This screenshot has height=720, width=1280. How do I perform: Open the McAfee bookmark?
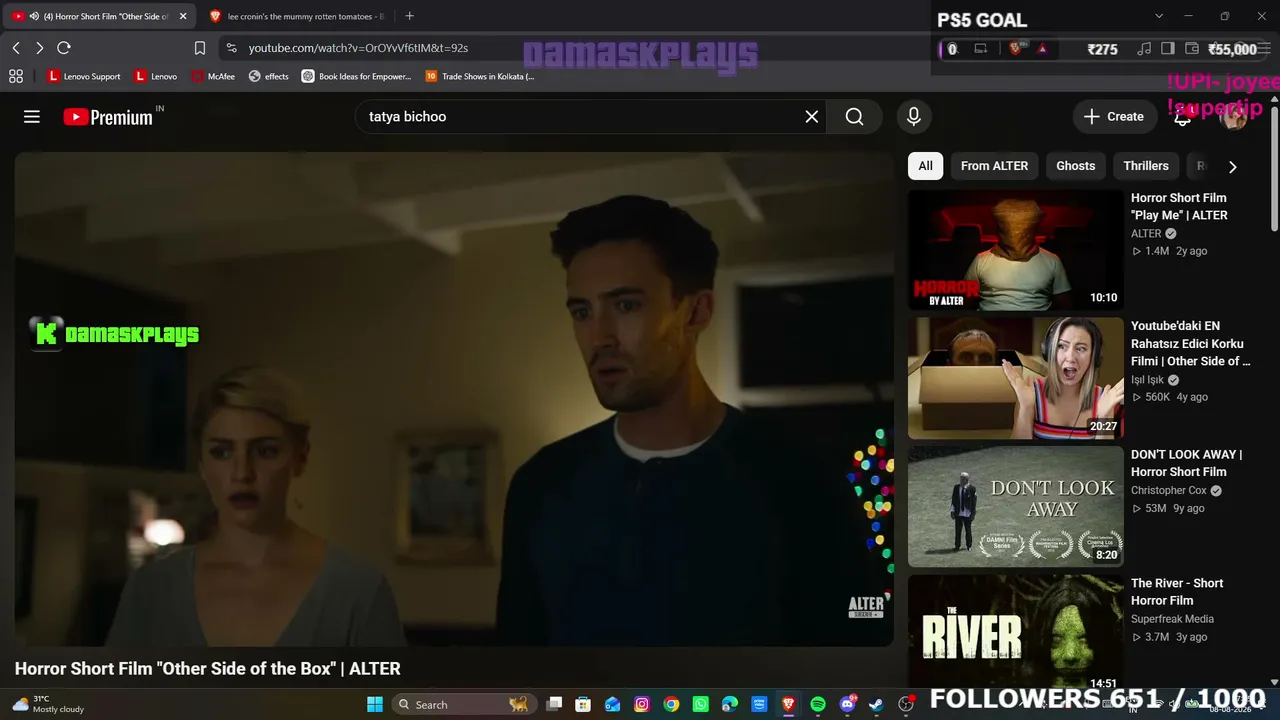(x=213, y=76)
